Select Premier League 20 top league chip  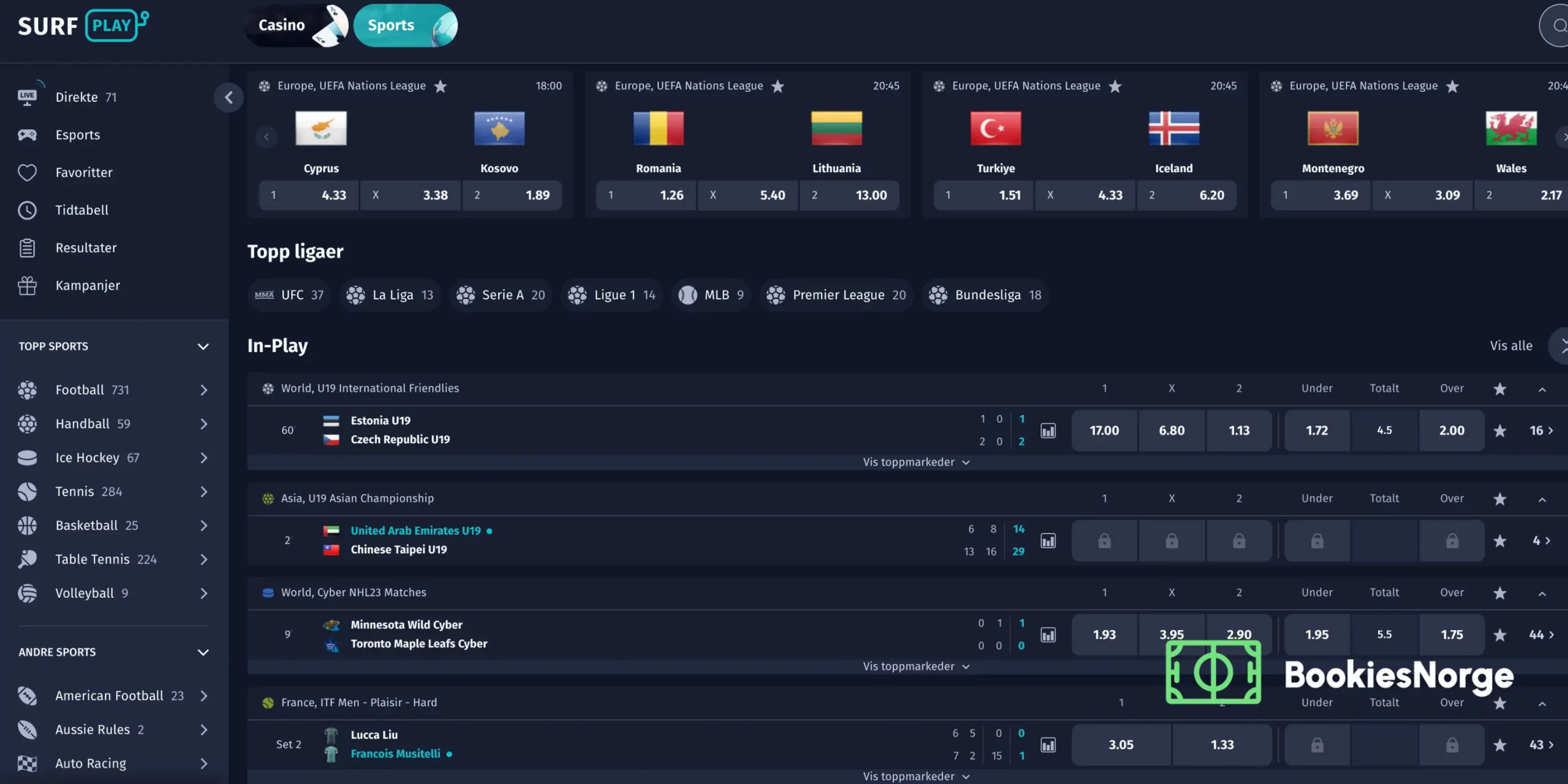(837, 295)
